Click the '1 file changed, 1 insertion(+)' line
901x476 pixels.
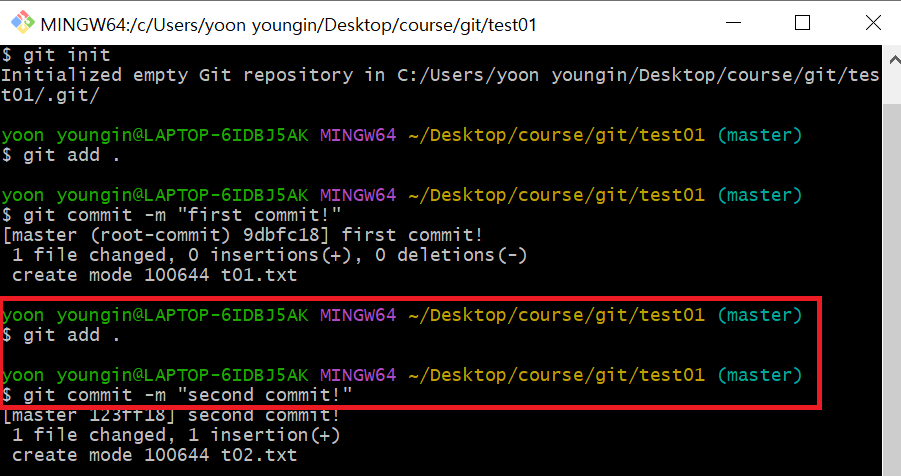(176, 435)
